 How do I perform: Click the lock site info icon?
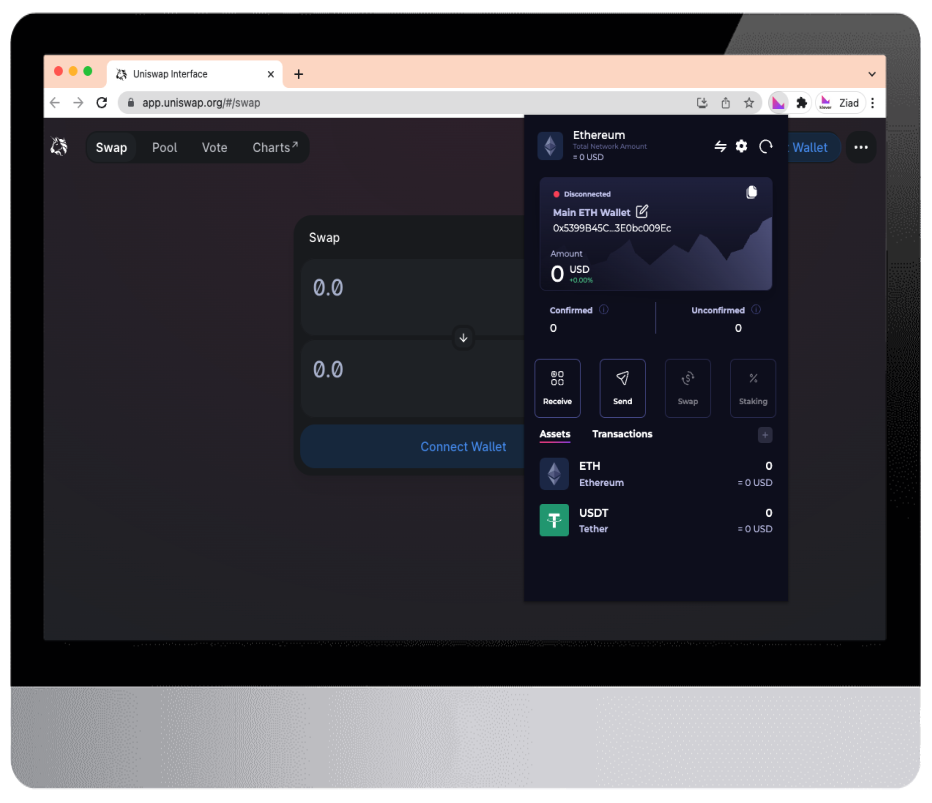point(131,103)
